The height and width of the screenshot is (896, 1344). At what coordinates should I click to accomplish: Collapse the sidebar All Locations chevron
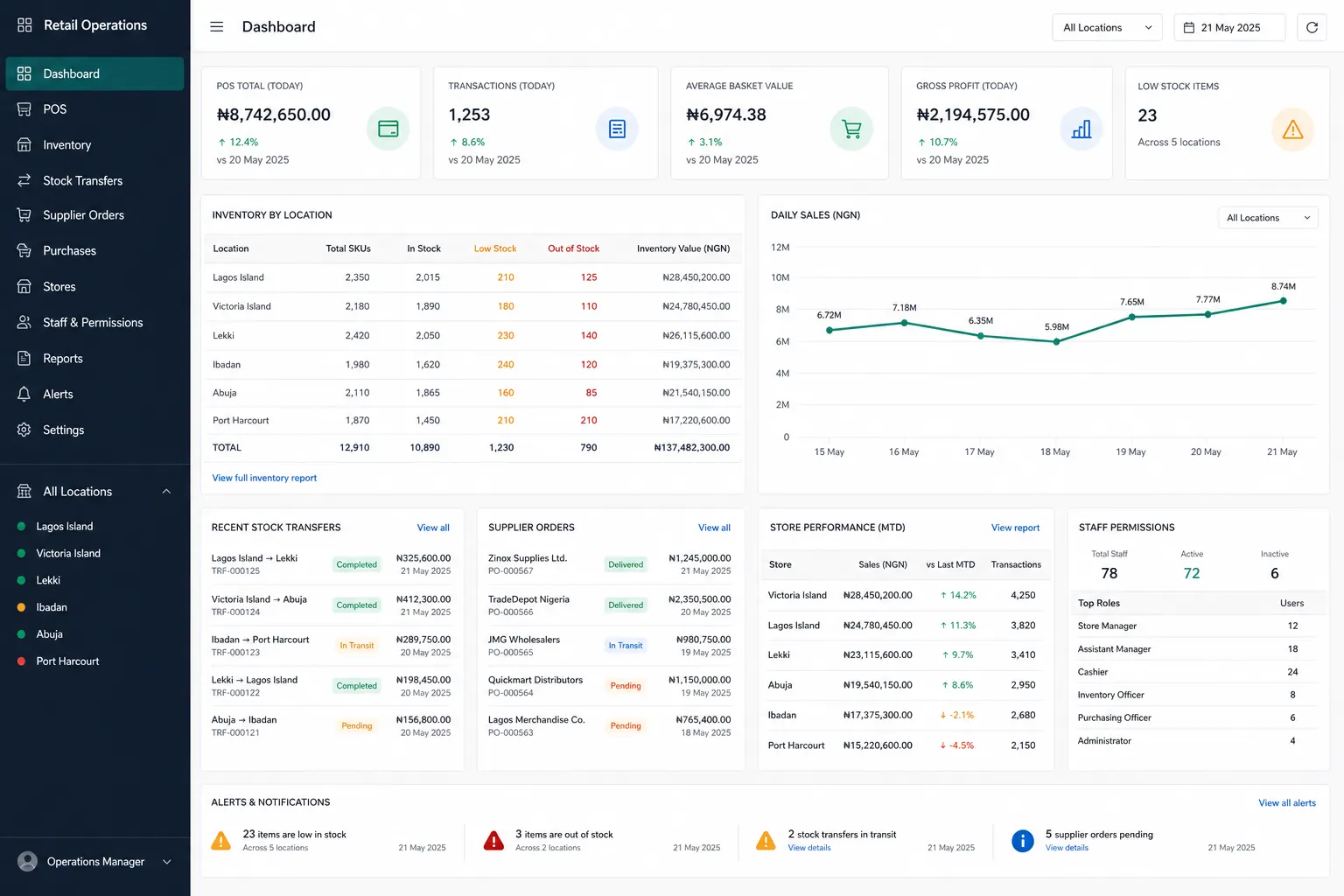pyautogui.click(x=166, y=492)
